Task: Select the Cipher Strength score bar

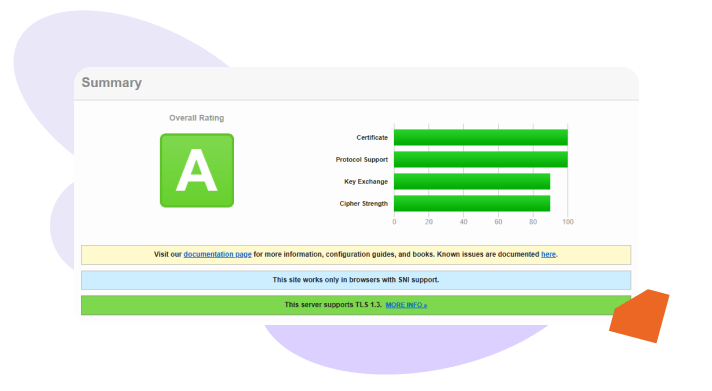Action: pyautogui.click(x=472, y=203)
